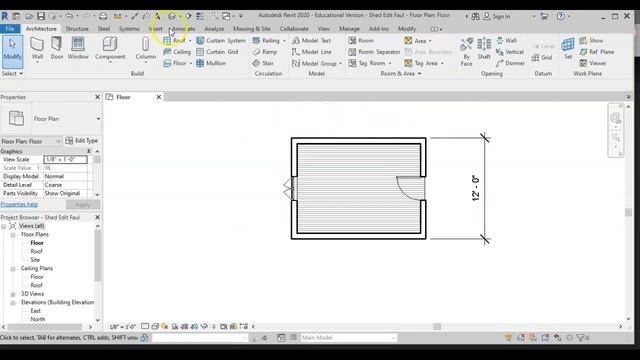Image resolution: width=640 pixels, height=360 pixels.
Task: Open the Select dropdown under Modify
Action: click(x=12, y=73)
